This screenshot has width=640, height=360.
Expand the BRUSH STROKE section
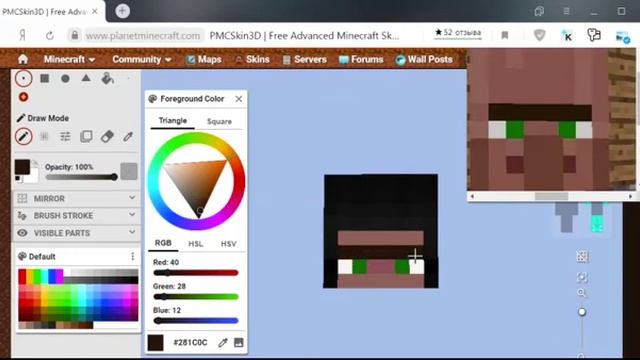pos(77,216)
